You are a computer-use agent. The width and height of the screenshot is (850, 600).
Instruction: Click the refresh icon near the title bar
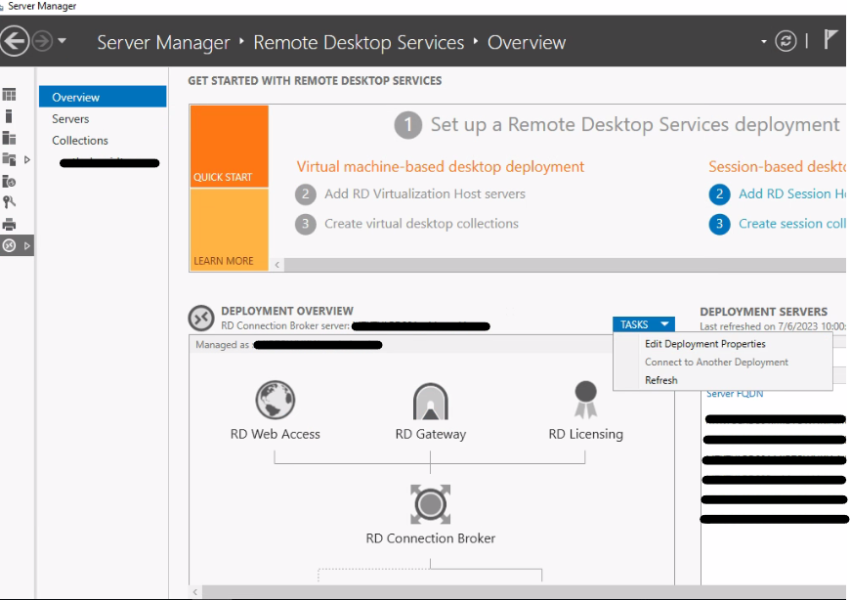(x=786, y=42)
